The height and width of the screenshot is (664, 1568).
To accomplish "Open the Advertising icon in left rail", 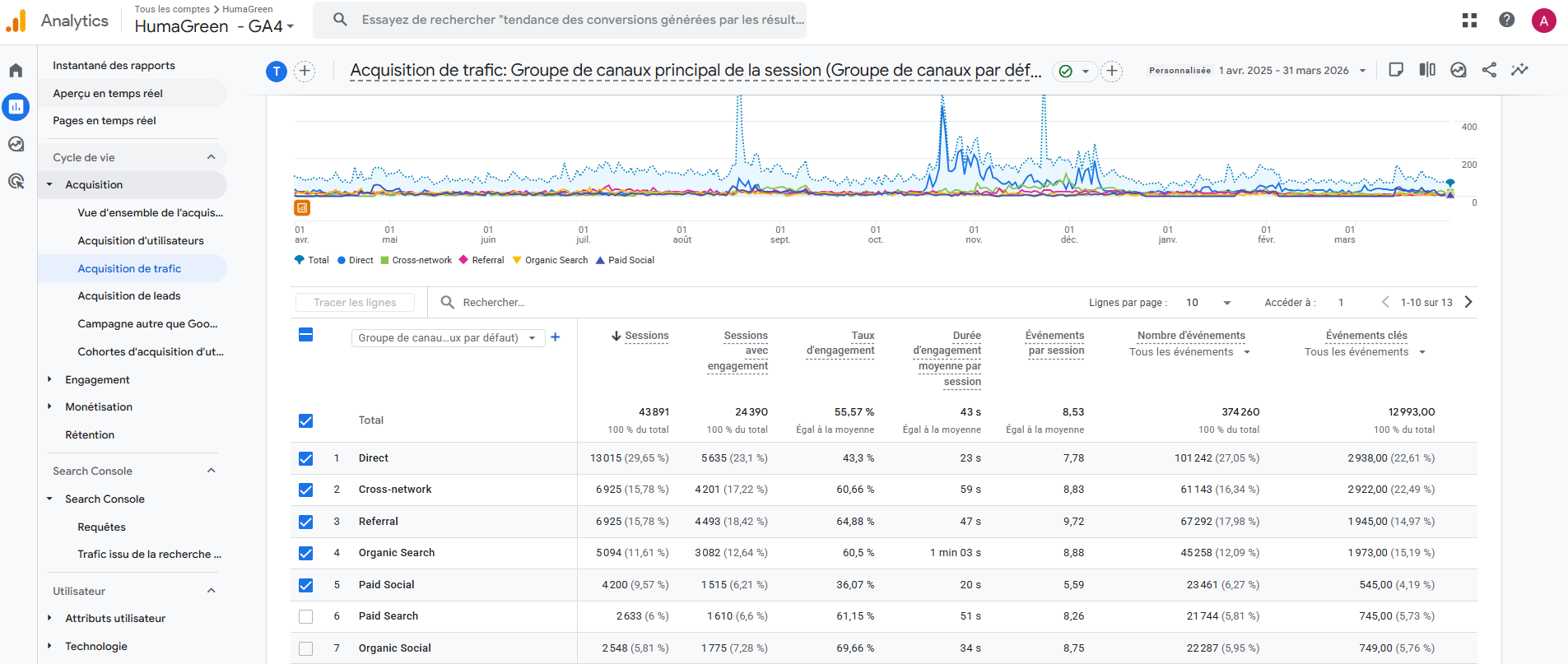I will coord(16,181).
